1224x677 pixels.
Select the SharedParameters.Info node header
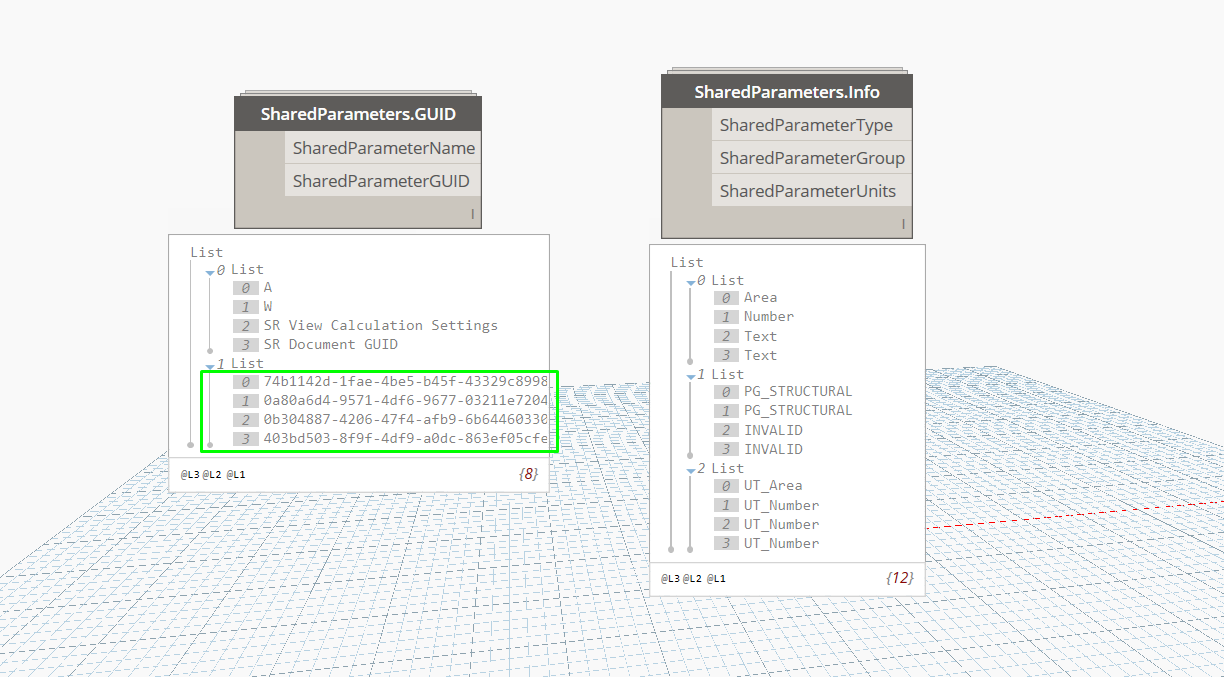point(787,92)
